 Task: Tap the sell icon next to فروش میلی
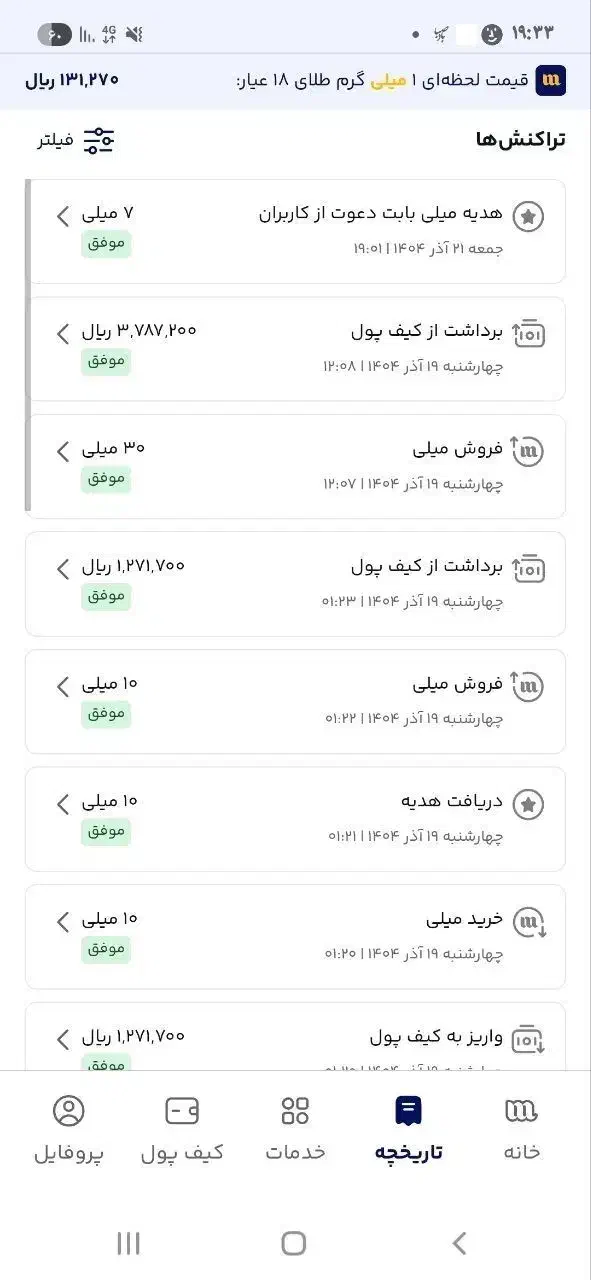(x=528, y=452)
